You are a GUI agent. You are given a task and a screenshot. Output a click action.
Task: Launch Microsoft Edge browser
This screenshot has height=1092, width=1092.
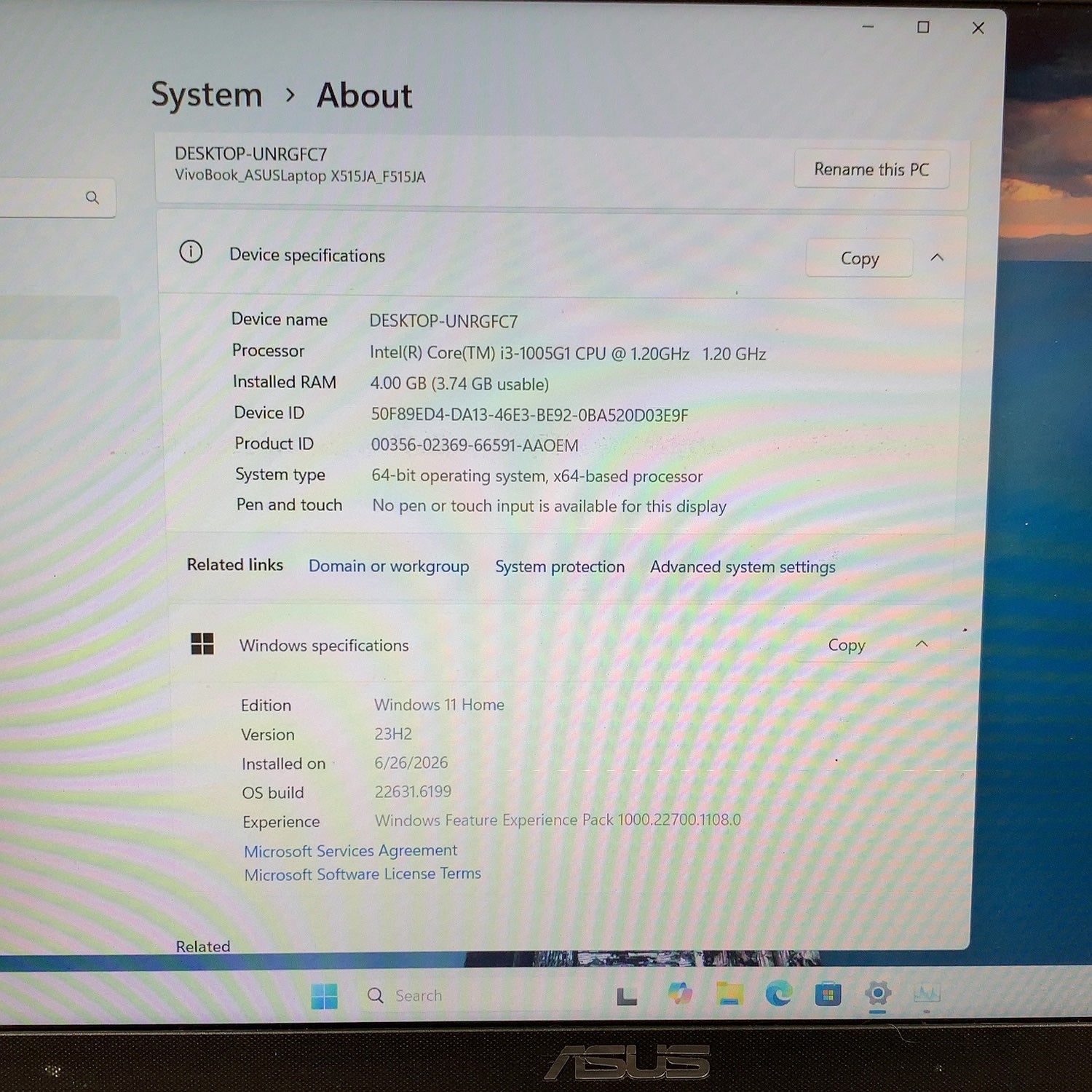pos(778,994)
